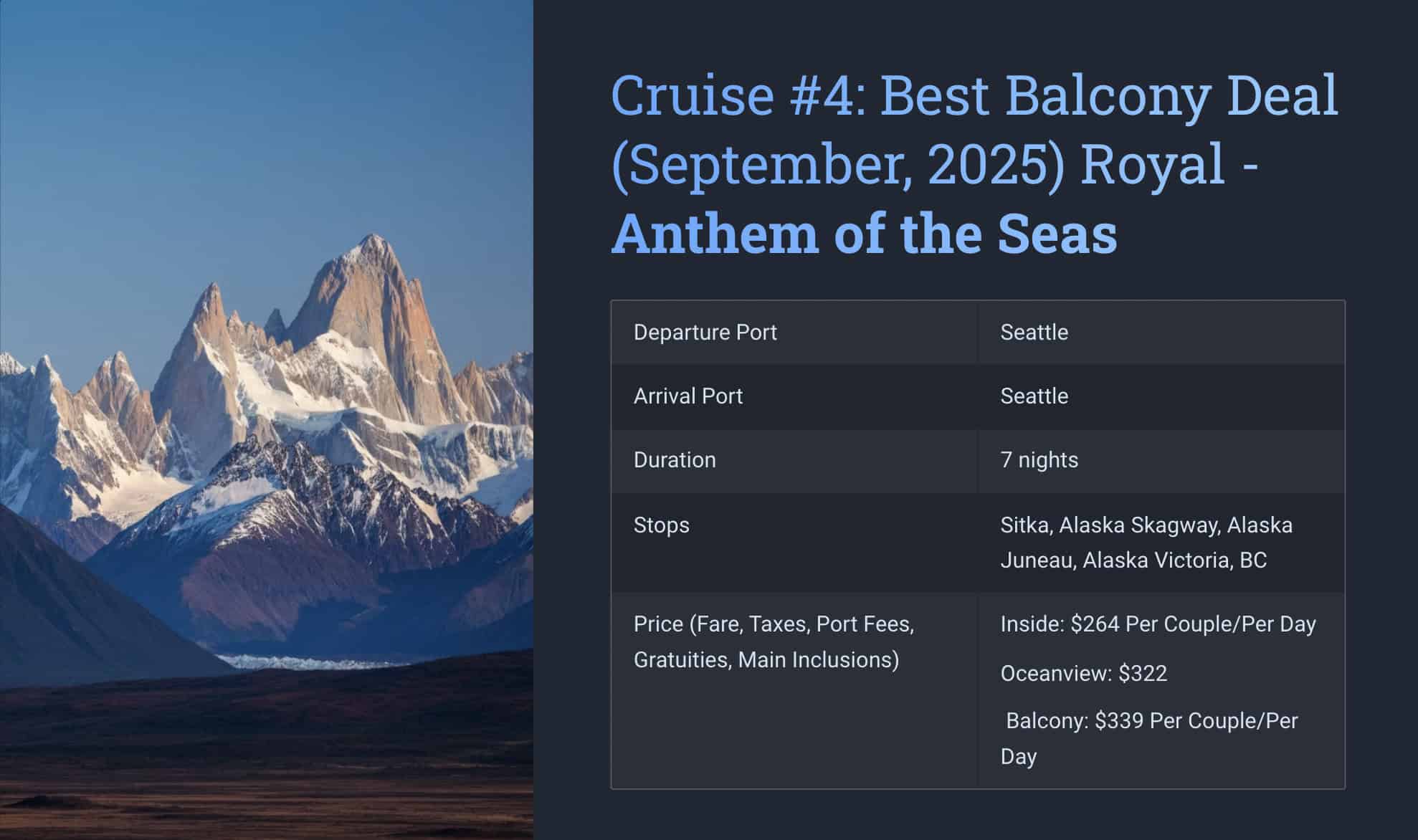Screen dimensions: 1418x840
Task: Select the "Departure Port" label cell
Action: [705, 333]
